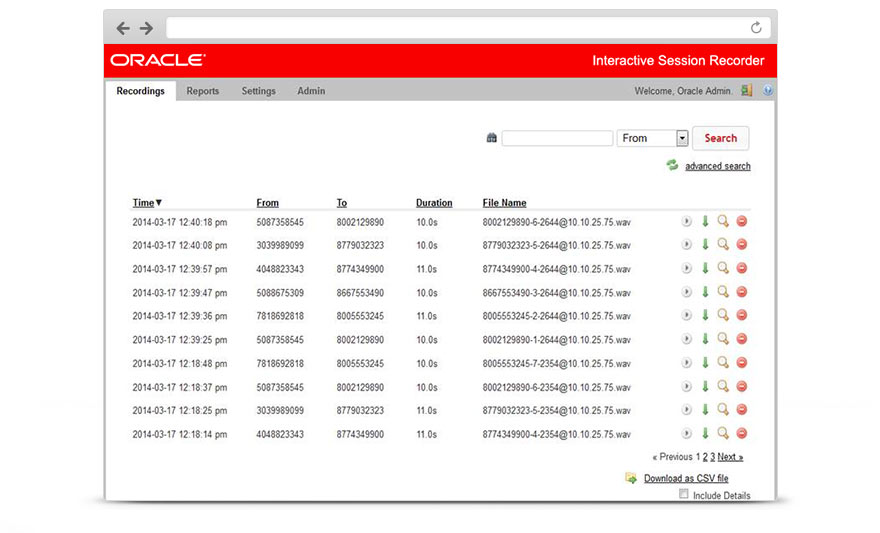This screenshot has width=880, height=533.
Task: Click the Oracle logo in the header
Action: (158, 60)
